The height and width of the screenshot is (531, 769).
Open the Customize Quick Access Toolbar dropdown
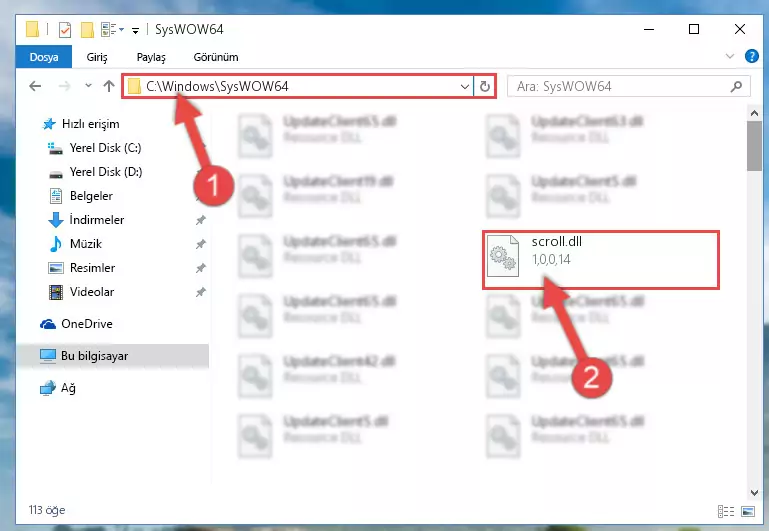pyautogui.click(x=135, y=31)
